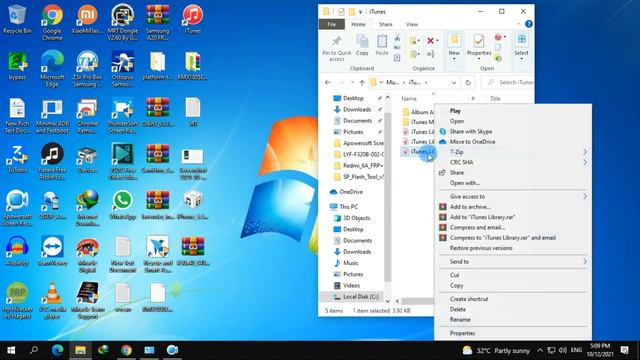
Task: Click the Explorer help question mark icon
Action: [x=529, y=24]
